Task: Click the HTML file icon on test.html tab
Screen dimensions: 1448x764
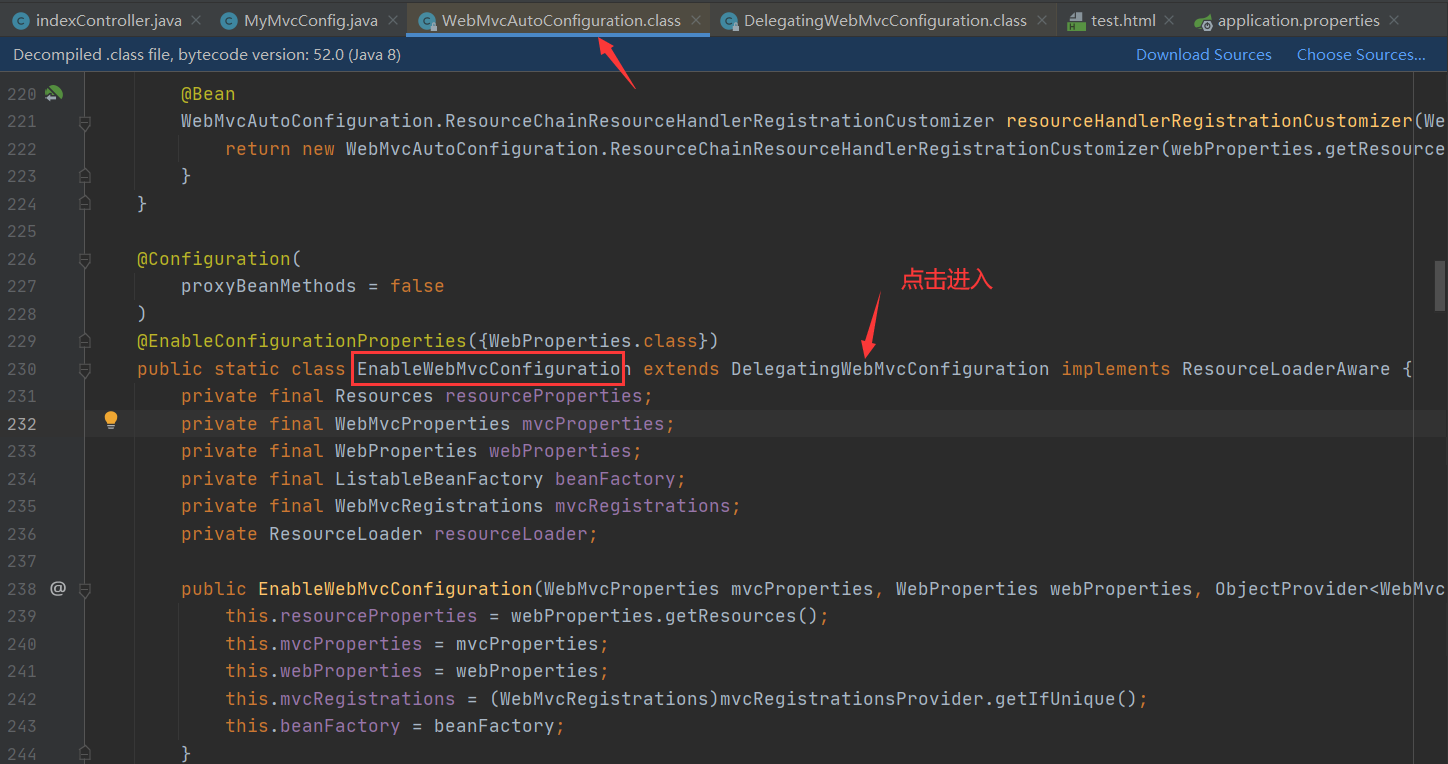Action: click(x=1076, y=20)
